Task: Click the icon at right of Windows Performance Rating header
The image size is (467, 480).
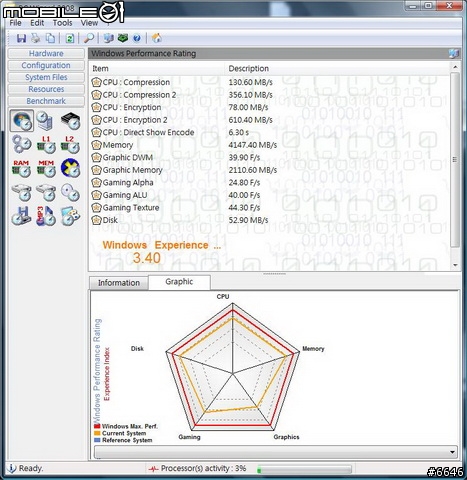Action: 453,53
